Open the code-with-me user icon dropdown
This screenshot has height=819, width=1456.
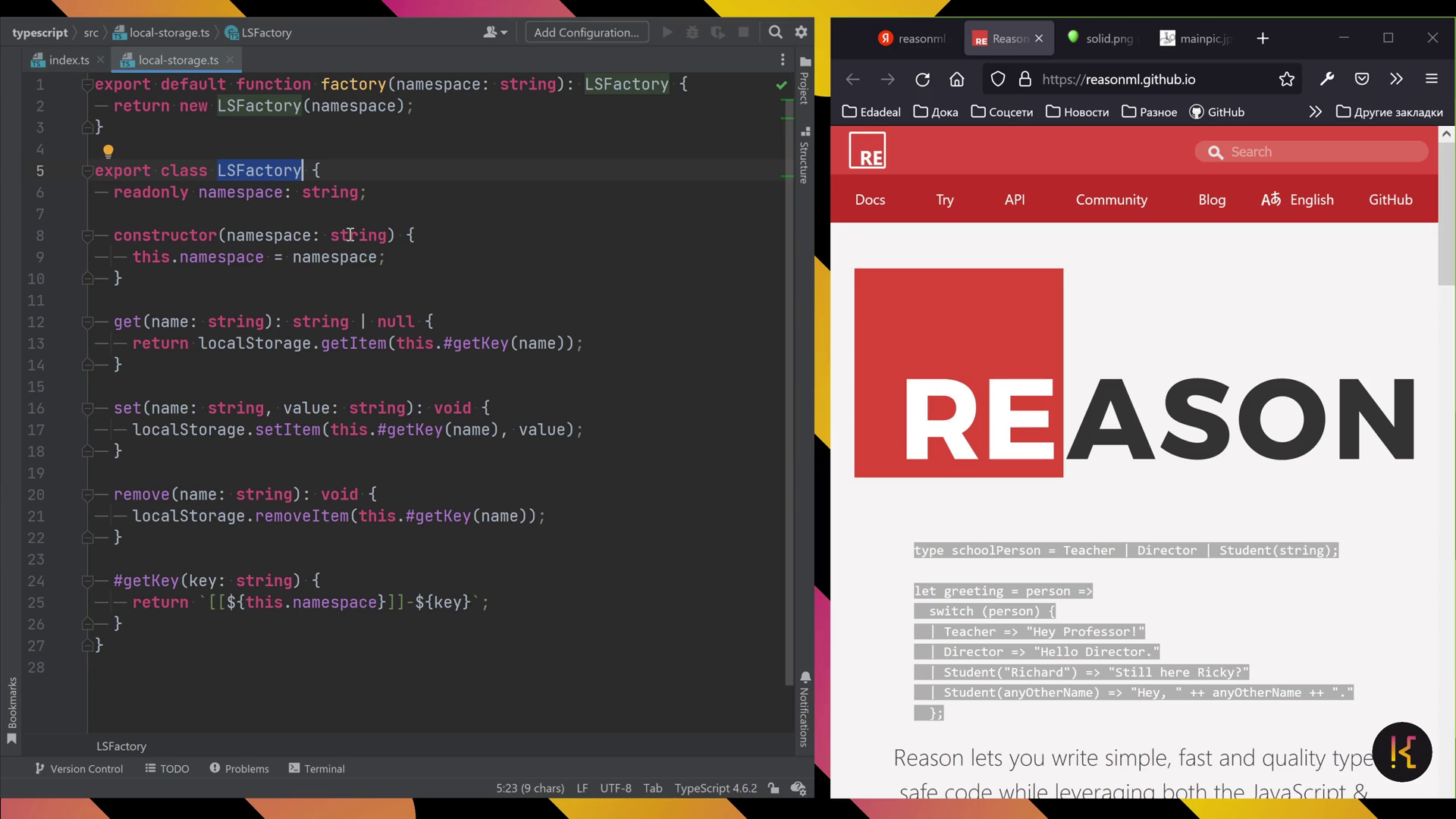(495, 32)
